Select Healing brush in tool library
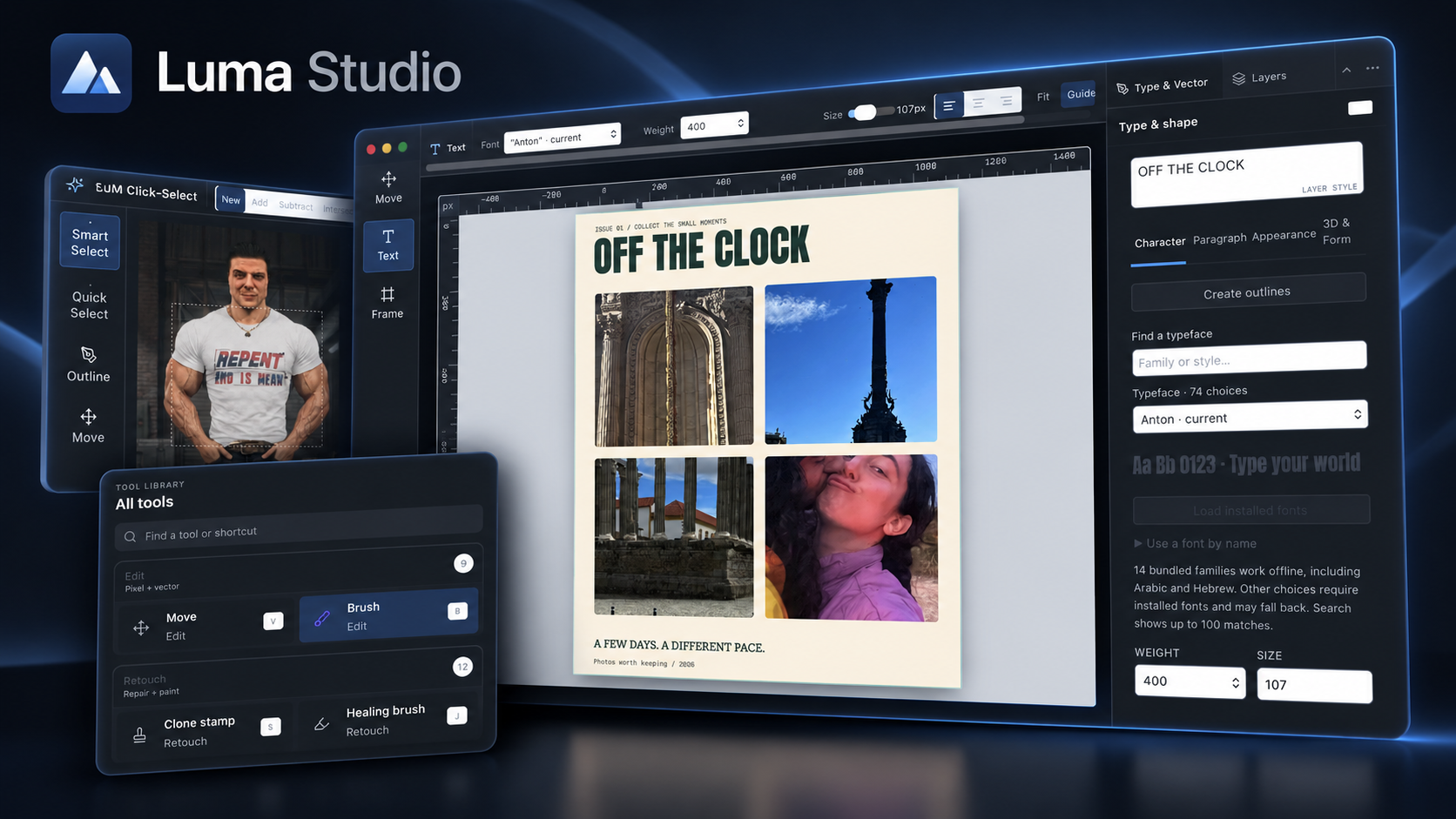The width and height of the screenshot is (1456, 819). tap(387, 720)
